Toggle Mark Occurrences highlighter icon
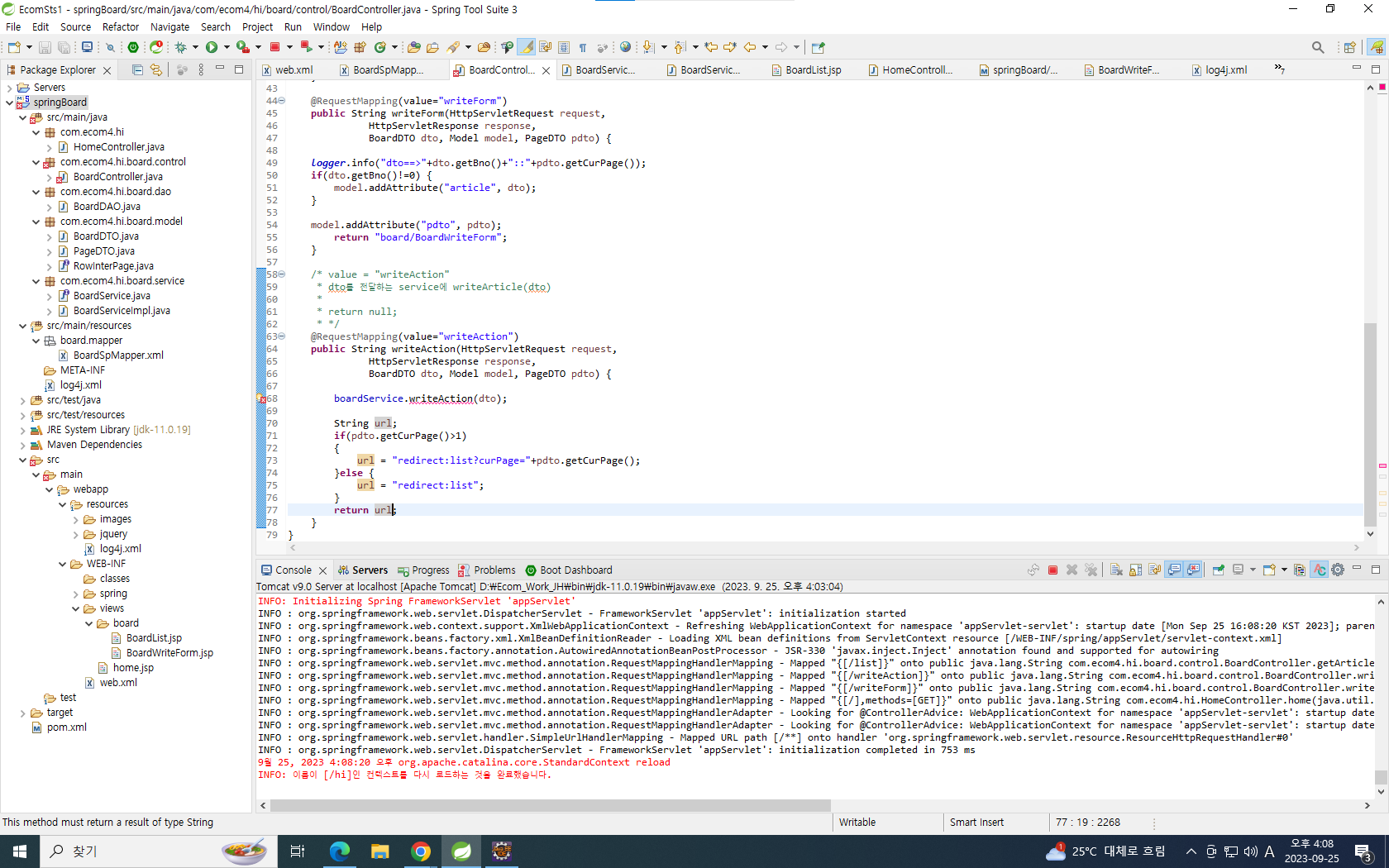This screenshot has height=868, width=1389. click(x=527, y=47)
